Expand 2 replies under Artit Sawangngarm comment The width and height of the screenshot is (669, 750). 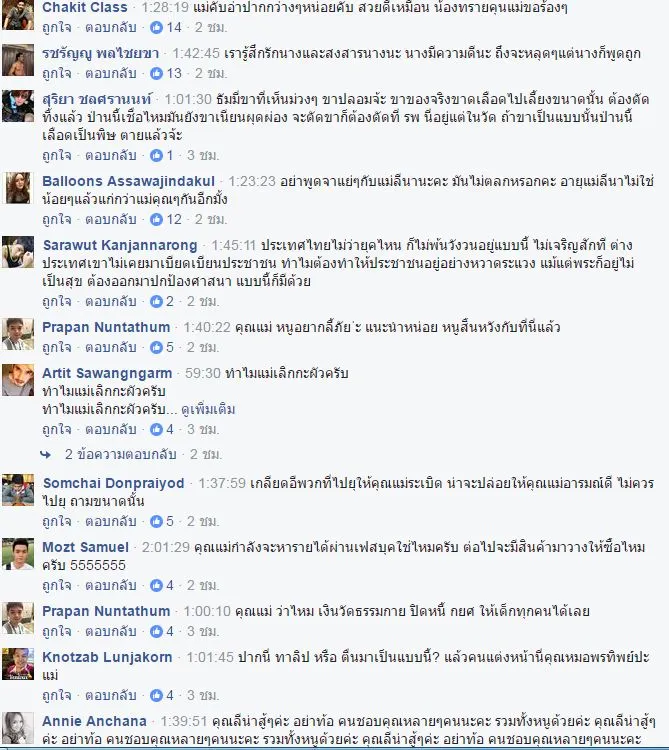(x=121, y=454)
